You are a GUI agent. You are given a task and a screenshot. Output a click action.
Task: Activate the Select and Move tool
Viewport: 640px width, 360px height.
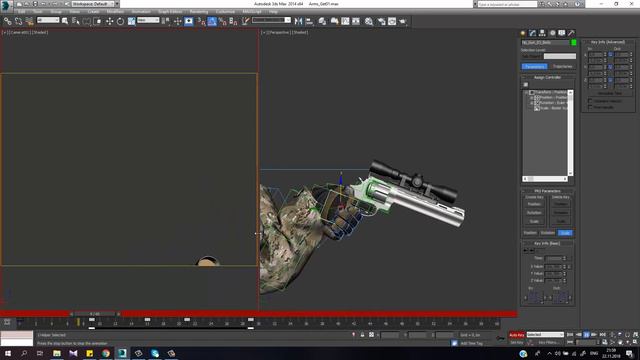click(109, 21)
